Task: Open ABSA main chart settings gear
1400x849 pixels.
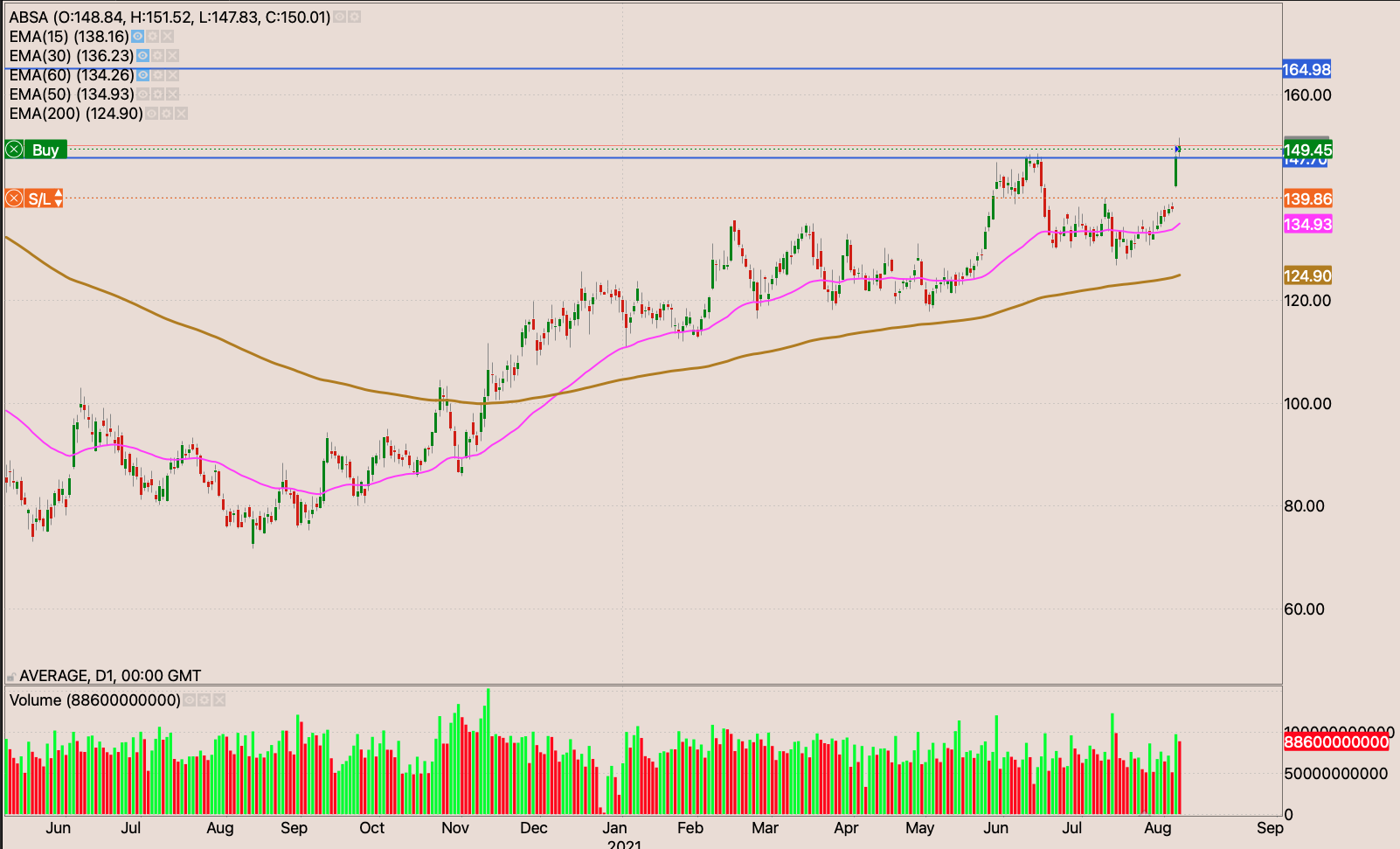Action: click(354, 17)
